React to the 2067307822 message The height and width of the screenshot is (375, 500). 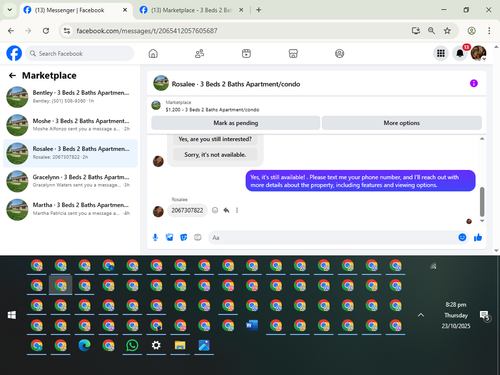[x=215, y=210]
